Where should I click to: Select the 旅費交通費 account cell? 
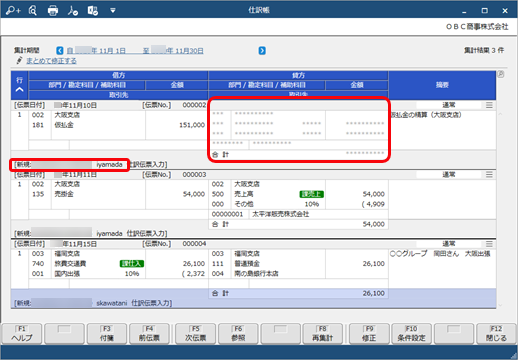point(70,264)
